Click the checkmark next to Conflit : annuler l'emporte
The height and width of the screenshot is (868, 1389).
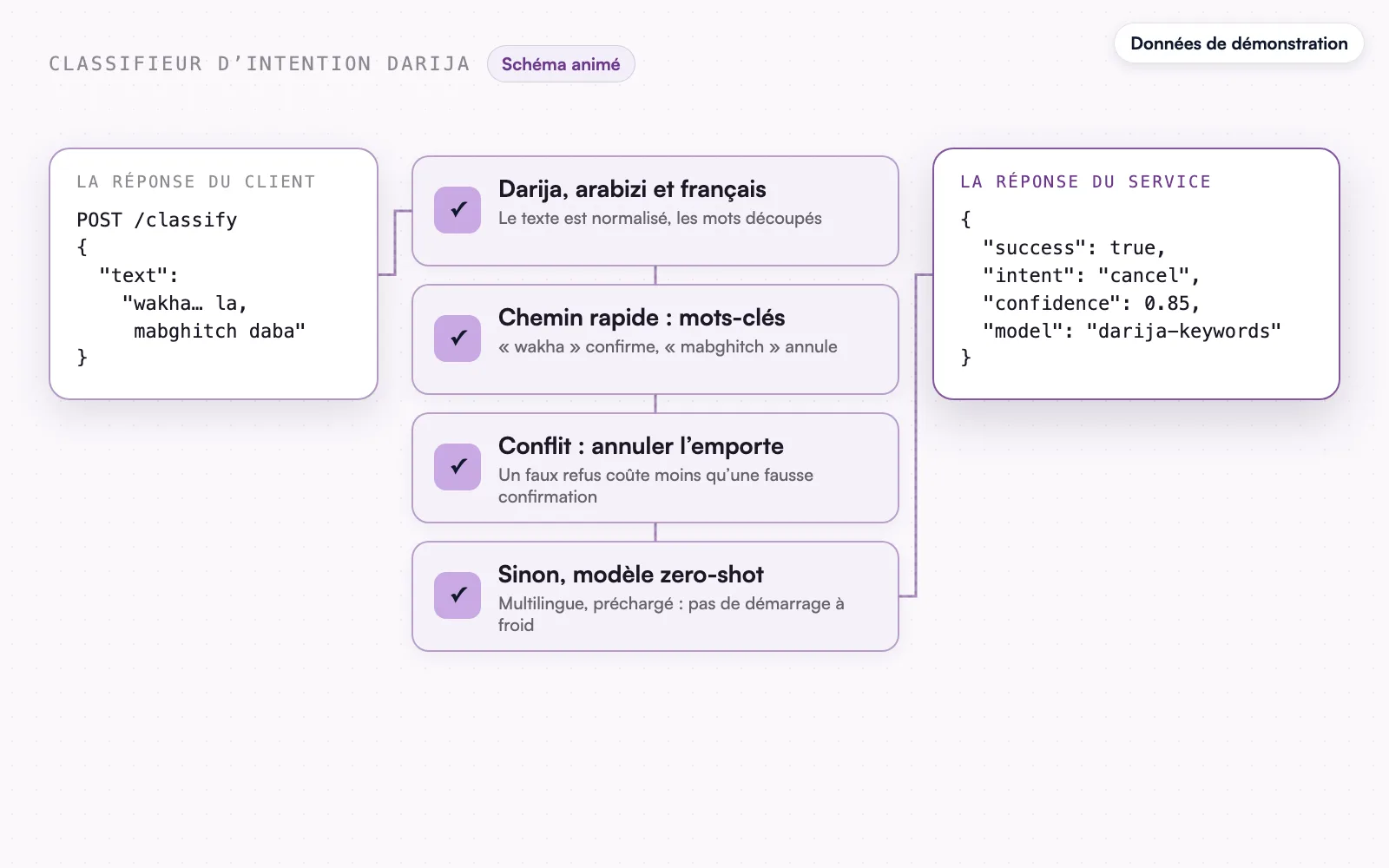pos(458,467)
